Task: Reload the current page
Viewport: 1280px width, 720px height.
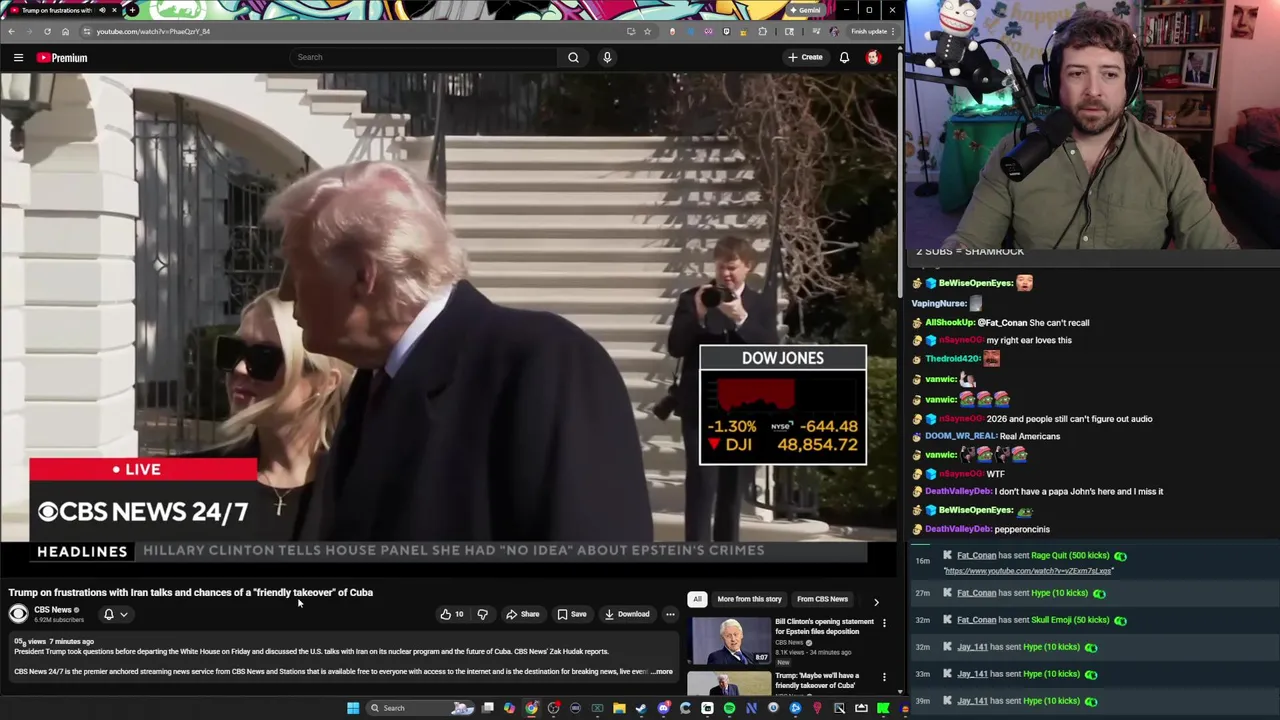Action: 47,31
